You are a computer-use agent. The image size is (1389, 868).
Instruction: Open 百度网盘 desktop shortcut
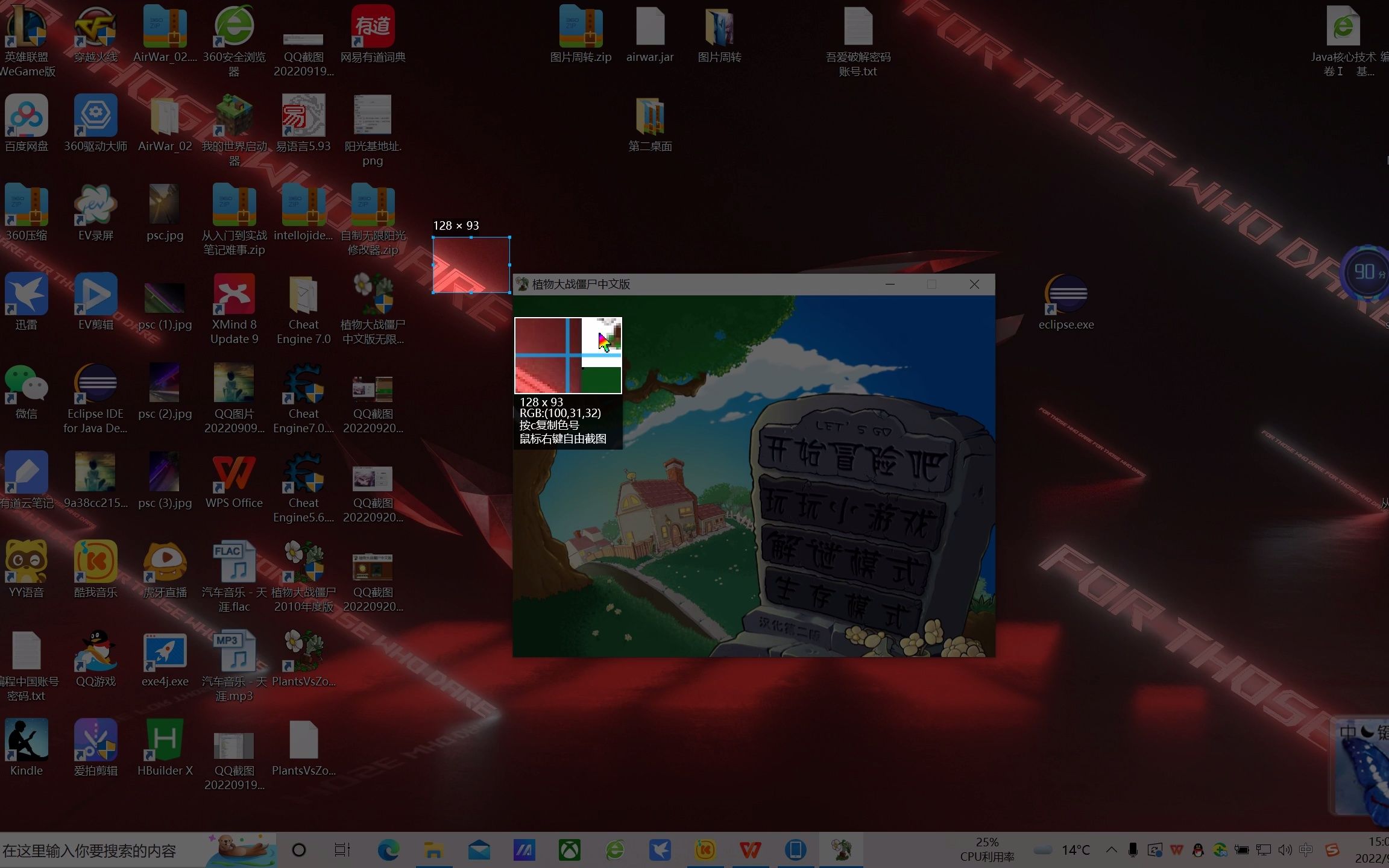pyautogui.click(x=27, y=124)
